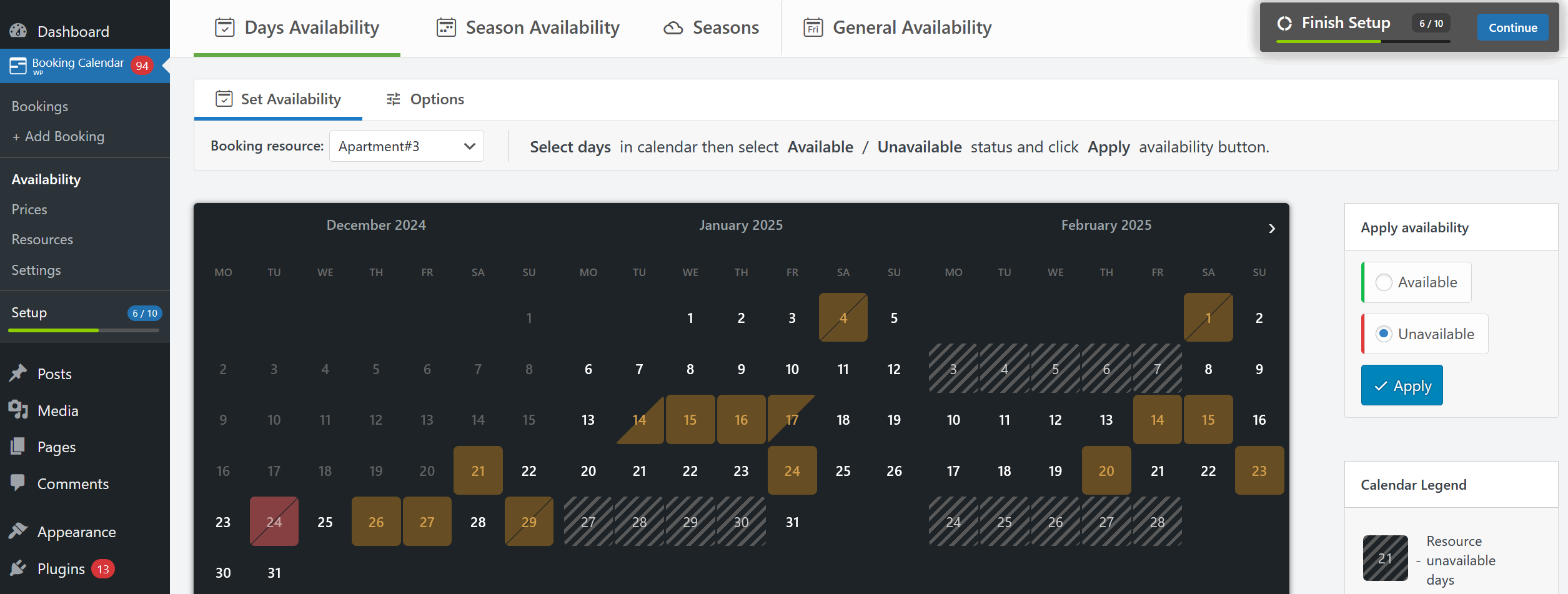Image resolution: width=1568 pixels, height=594 pixels.
Task: Select the Unavailable radio option
Action: point(1384,334)
